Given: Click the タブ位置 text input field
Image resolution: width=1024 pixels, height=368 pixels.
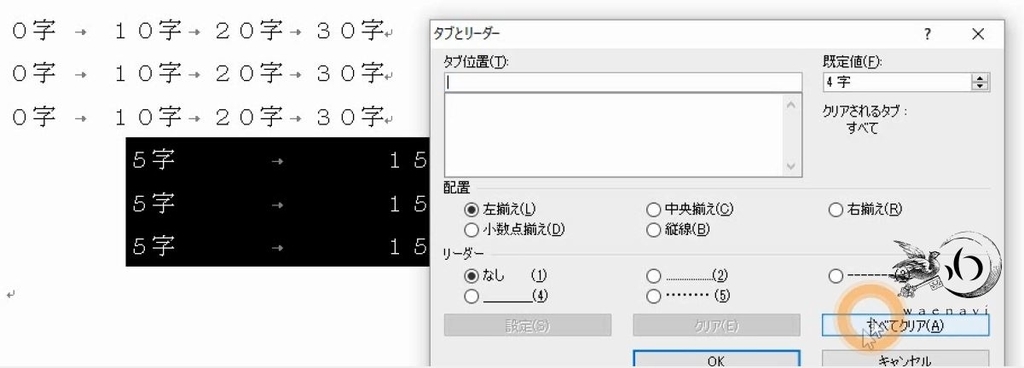Looking at the screenshot, I should click(x=623, y=82).
